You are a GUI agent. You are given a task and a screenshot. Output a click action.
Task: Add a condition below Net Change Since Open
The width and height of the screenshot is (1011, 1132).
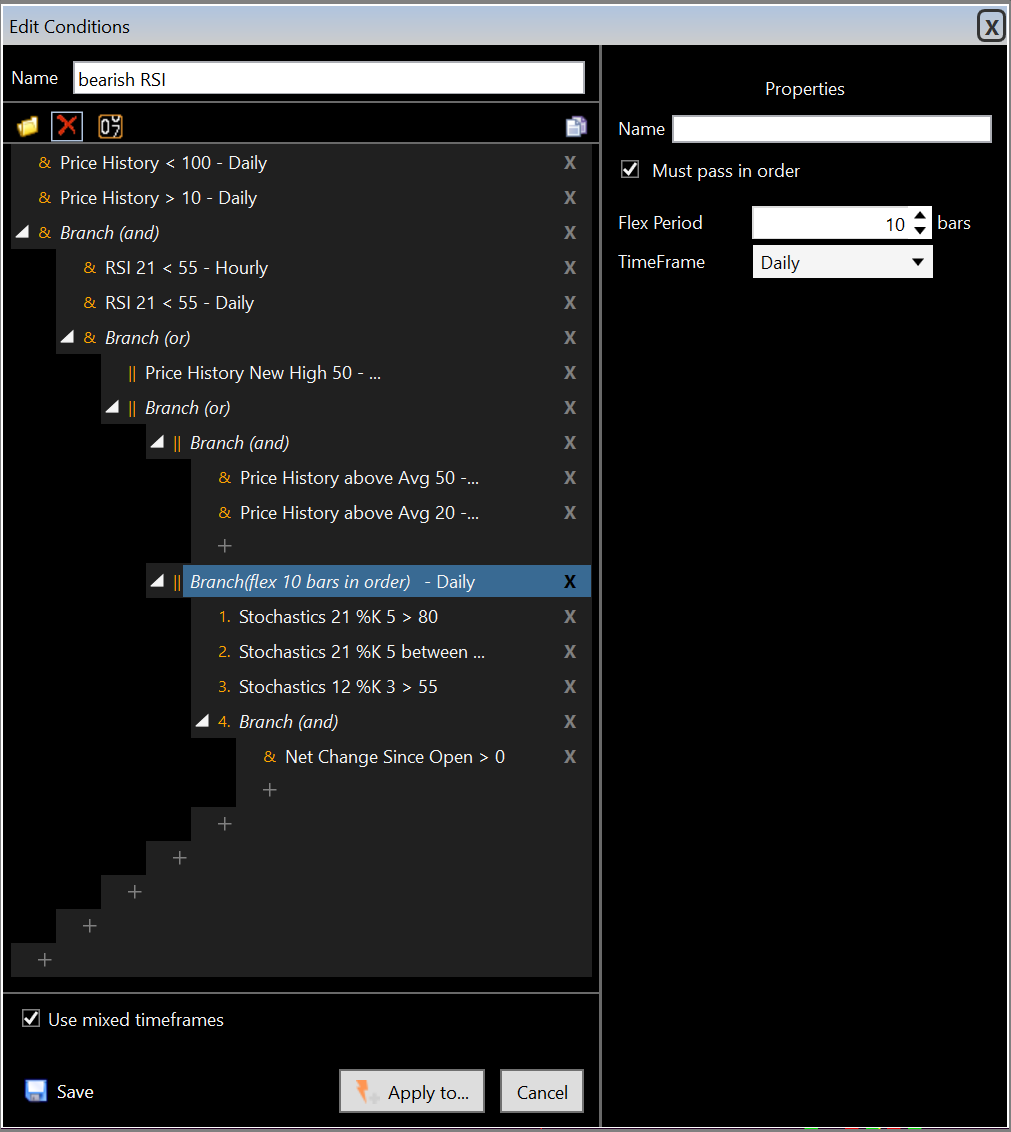coord(269,791)
